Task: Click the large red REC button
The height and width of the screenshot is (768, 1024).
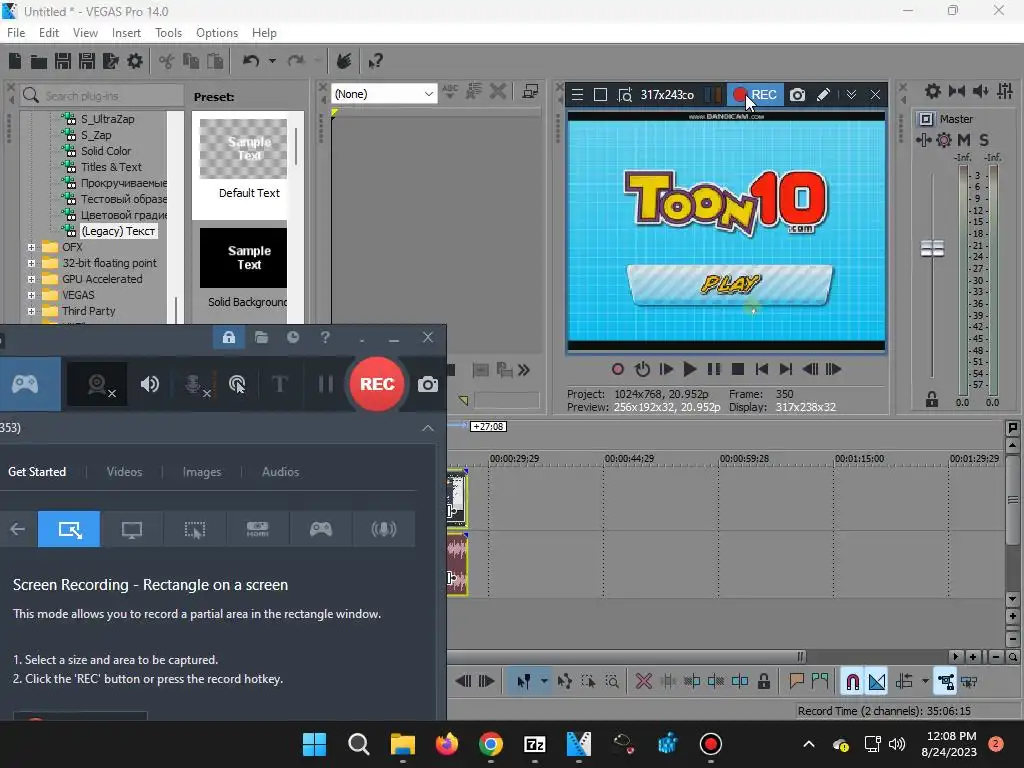Action: pyautogui.click(x=377, y=384)
